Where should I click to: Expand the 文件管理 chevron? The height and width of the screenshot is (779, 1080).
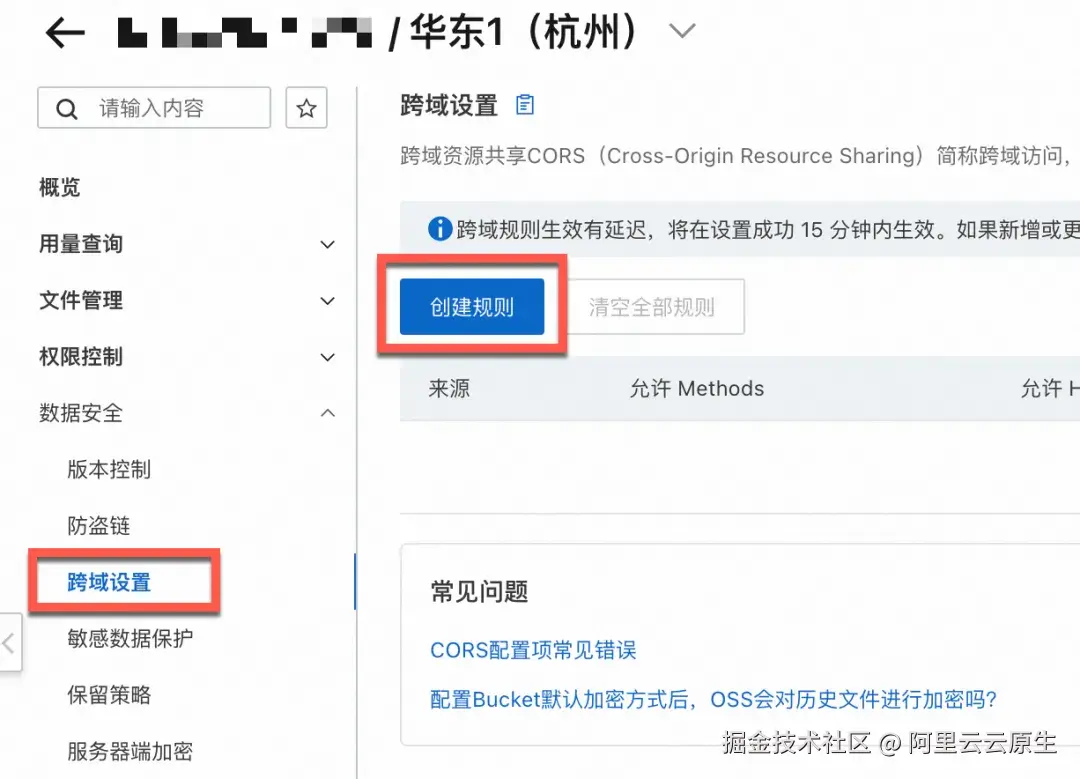328,301
